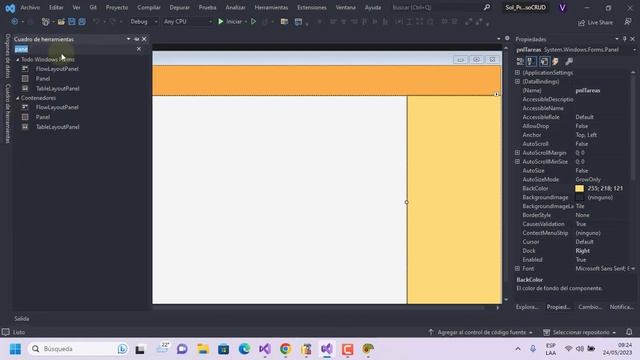This screenshot has width=640, height=360.
Task: Click Agregar al control de código fuente
Action: [x=480, y=332]
